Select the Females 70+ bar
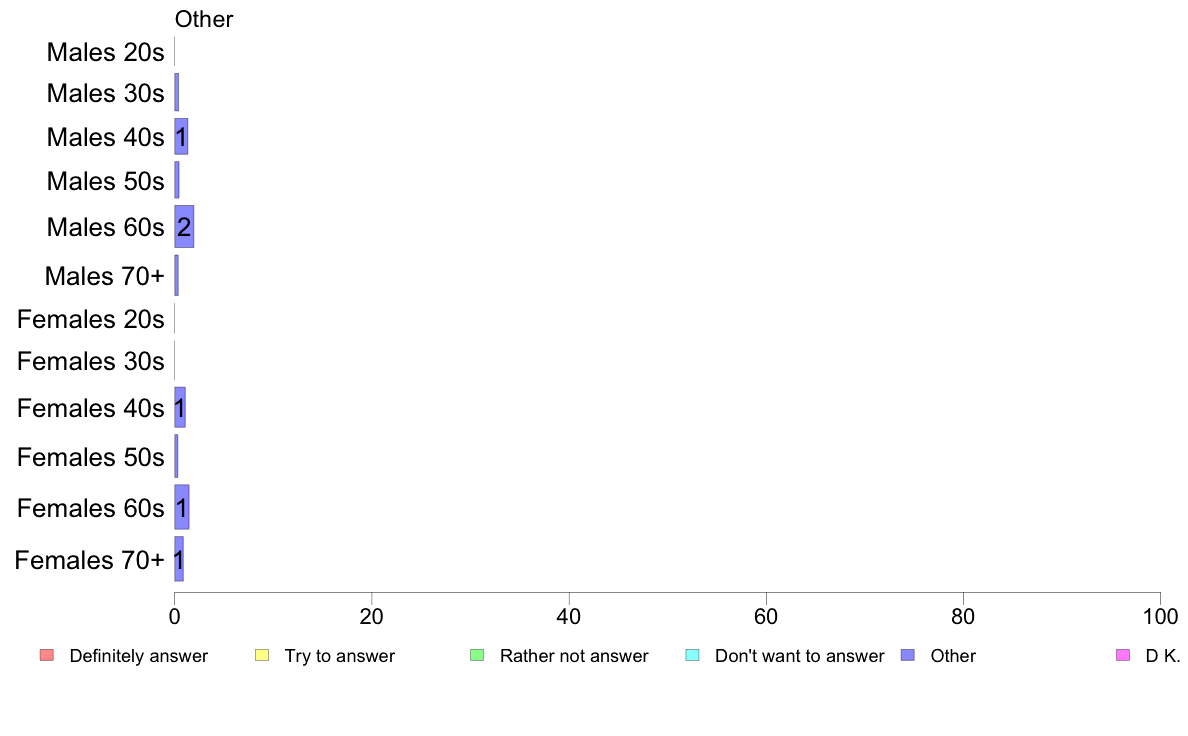This screenshot has height=736, width=1188. [179, 559]
